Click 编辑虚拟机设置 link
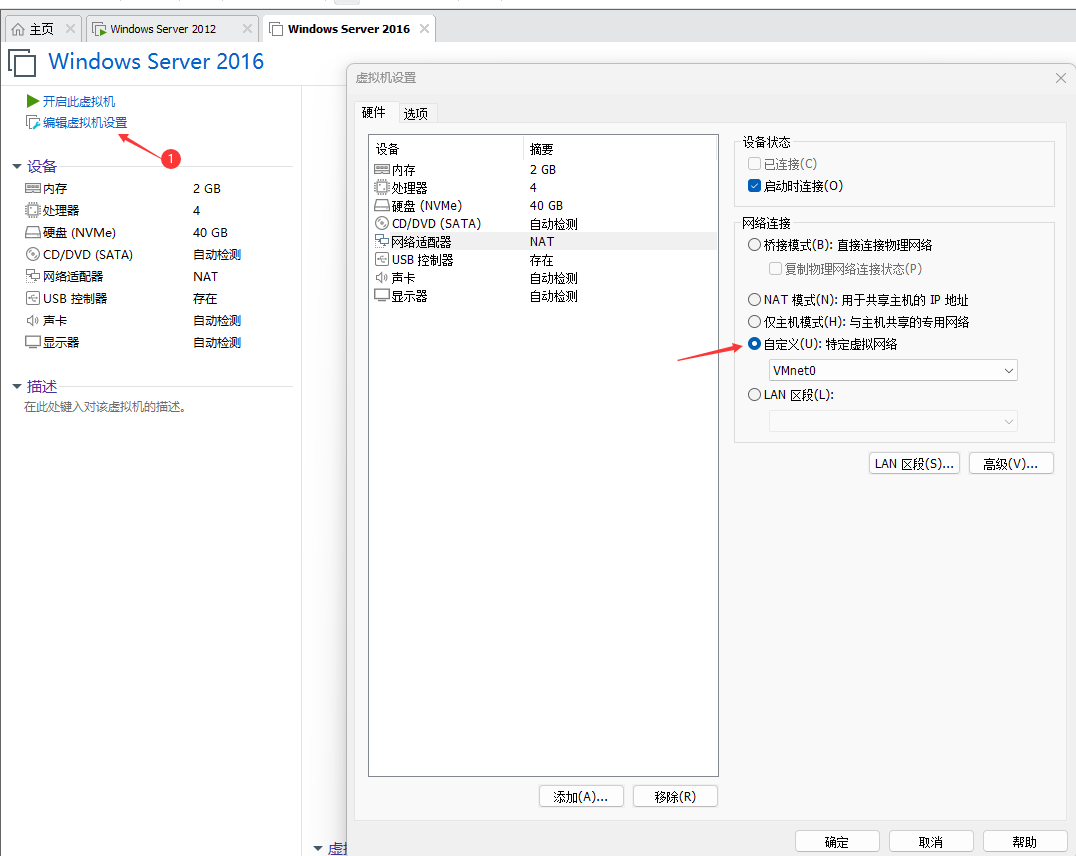This screenshot has height=856, width=1076. (x=85, y=122)
